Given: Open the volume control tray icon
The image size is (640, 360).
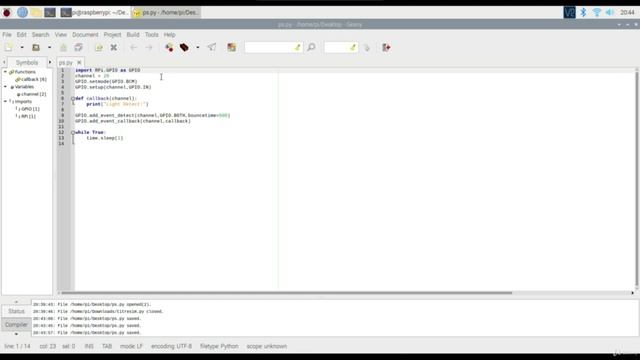Looking at the screenshot, I should click(610, 13).
